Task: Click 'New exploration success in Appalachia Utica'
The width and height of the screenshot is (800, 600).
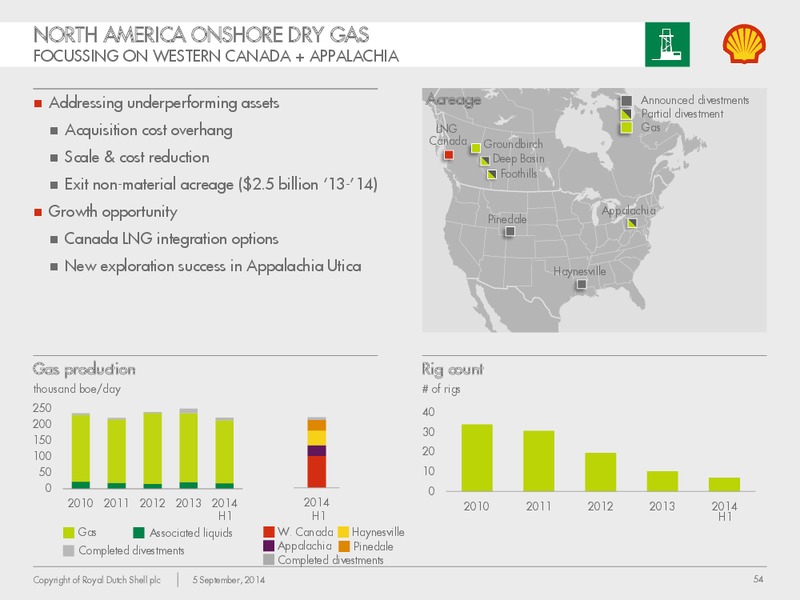Action: tap(213, 266)
